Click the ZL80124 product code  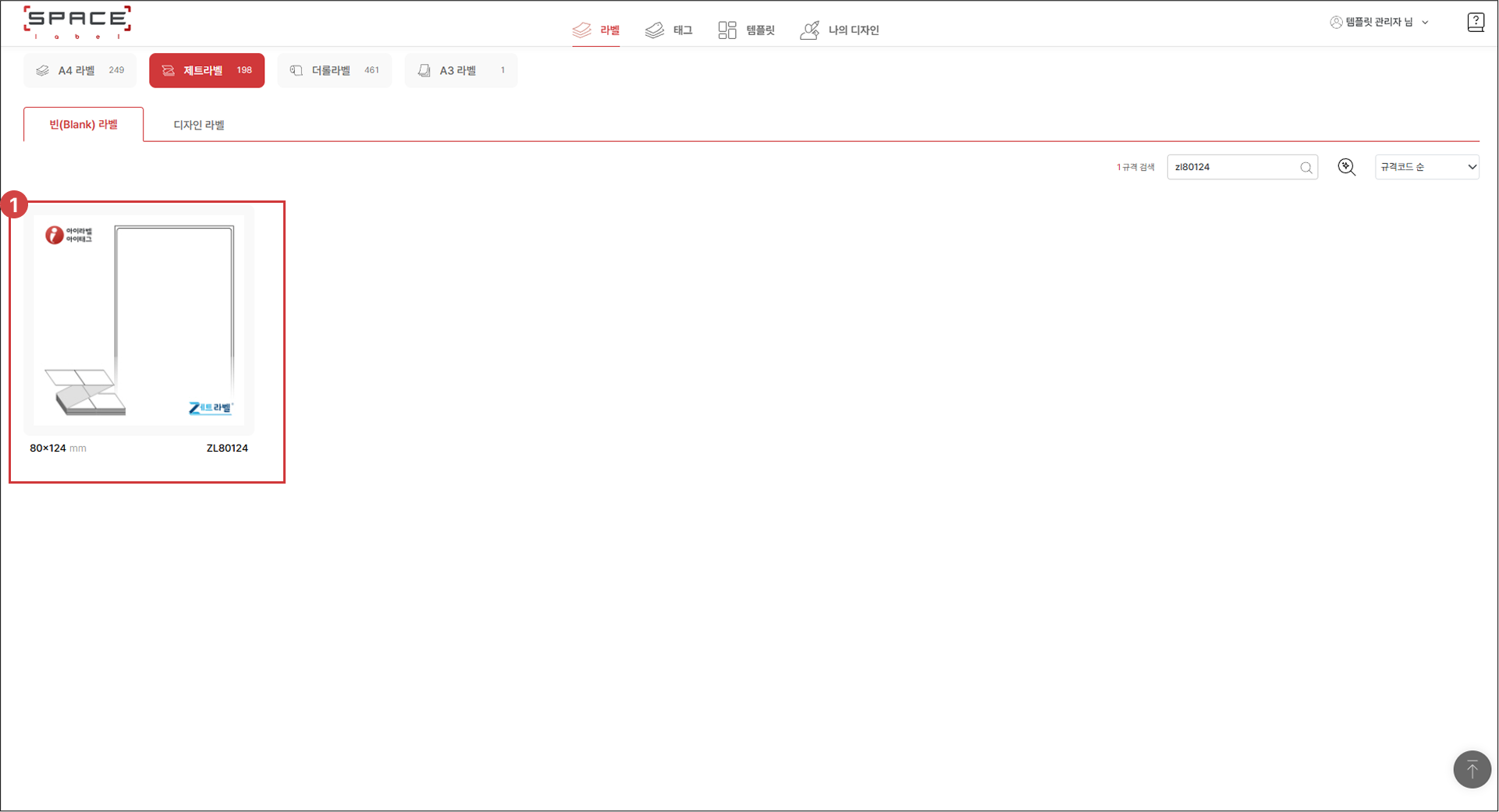tap(227, 449)
